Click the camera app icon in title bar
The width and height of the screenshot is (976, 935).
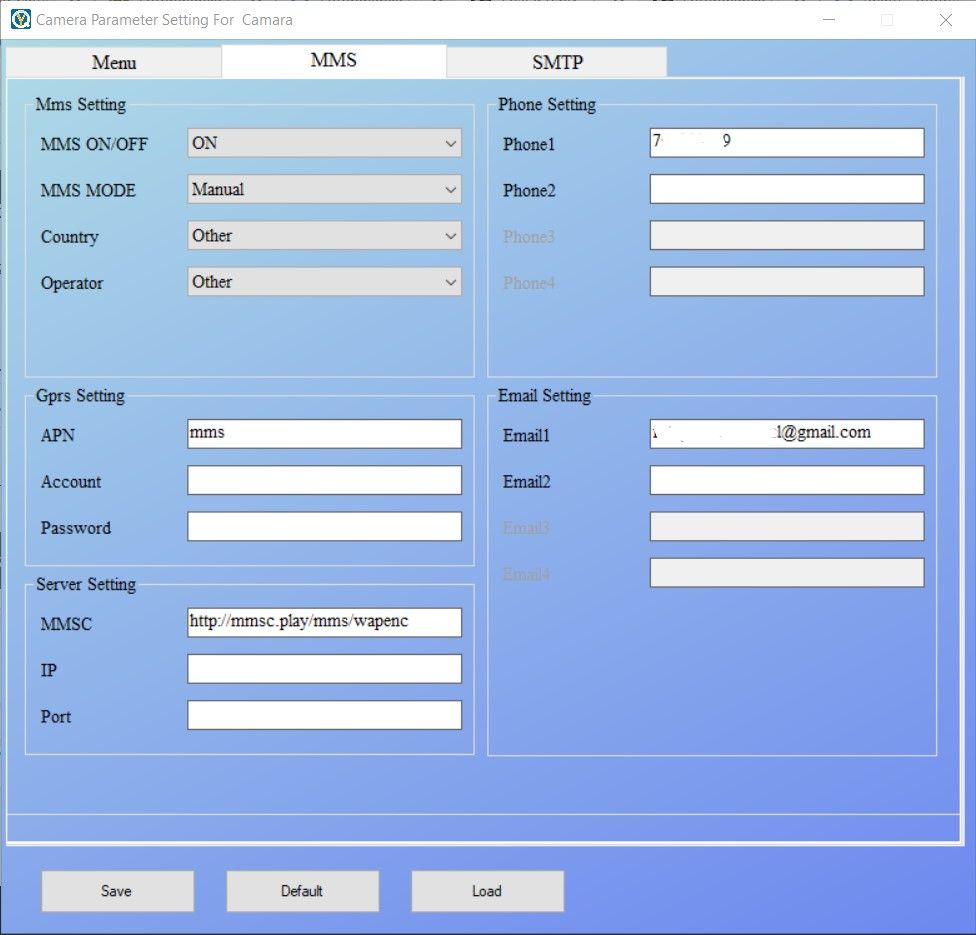pos(21,19)
